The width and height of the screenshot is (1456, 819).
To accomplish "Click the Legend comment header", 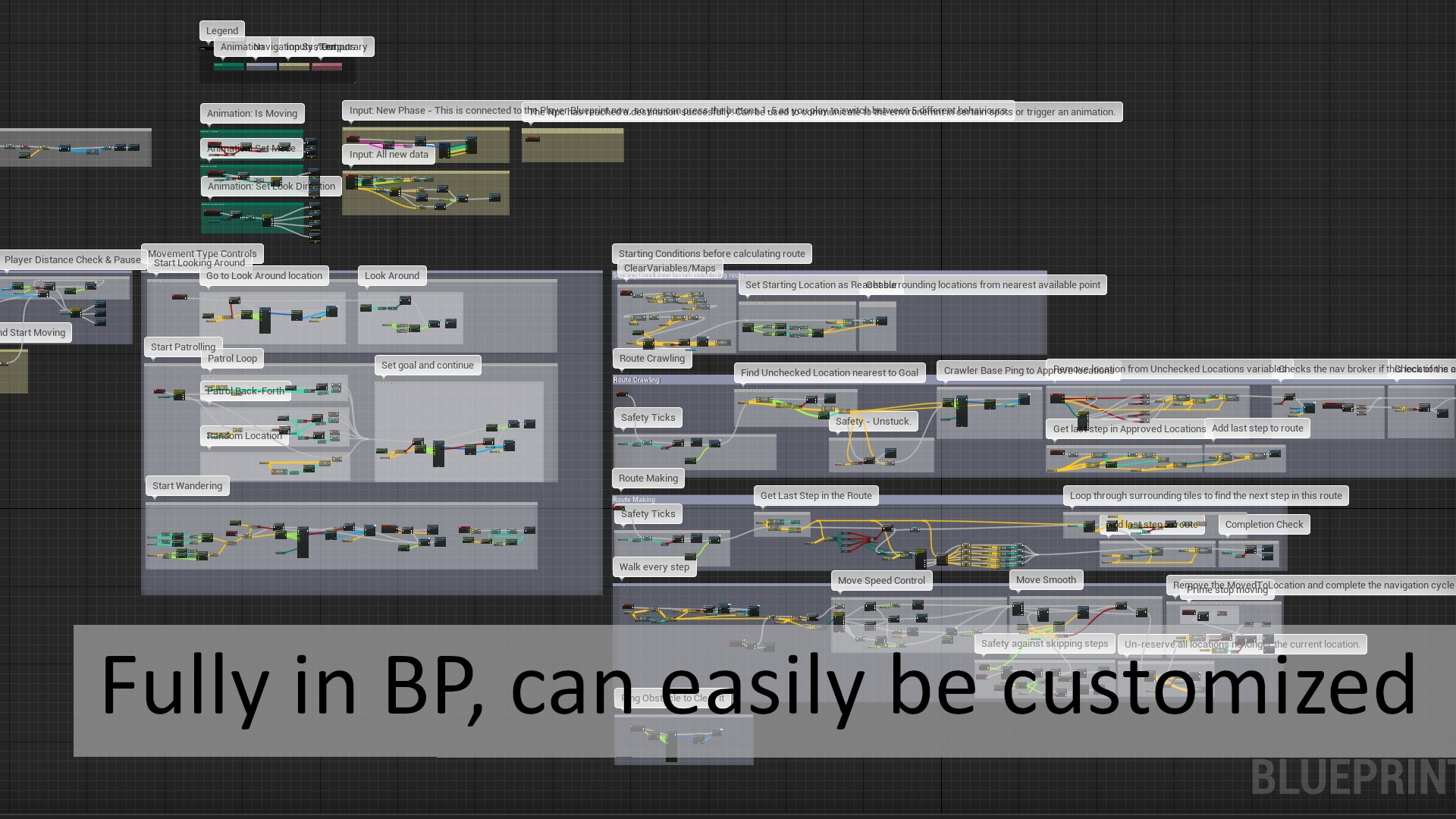I will click(x=222, y=30).
